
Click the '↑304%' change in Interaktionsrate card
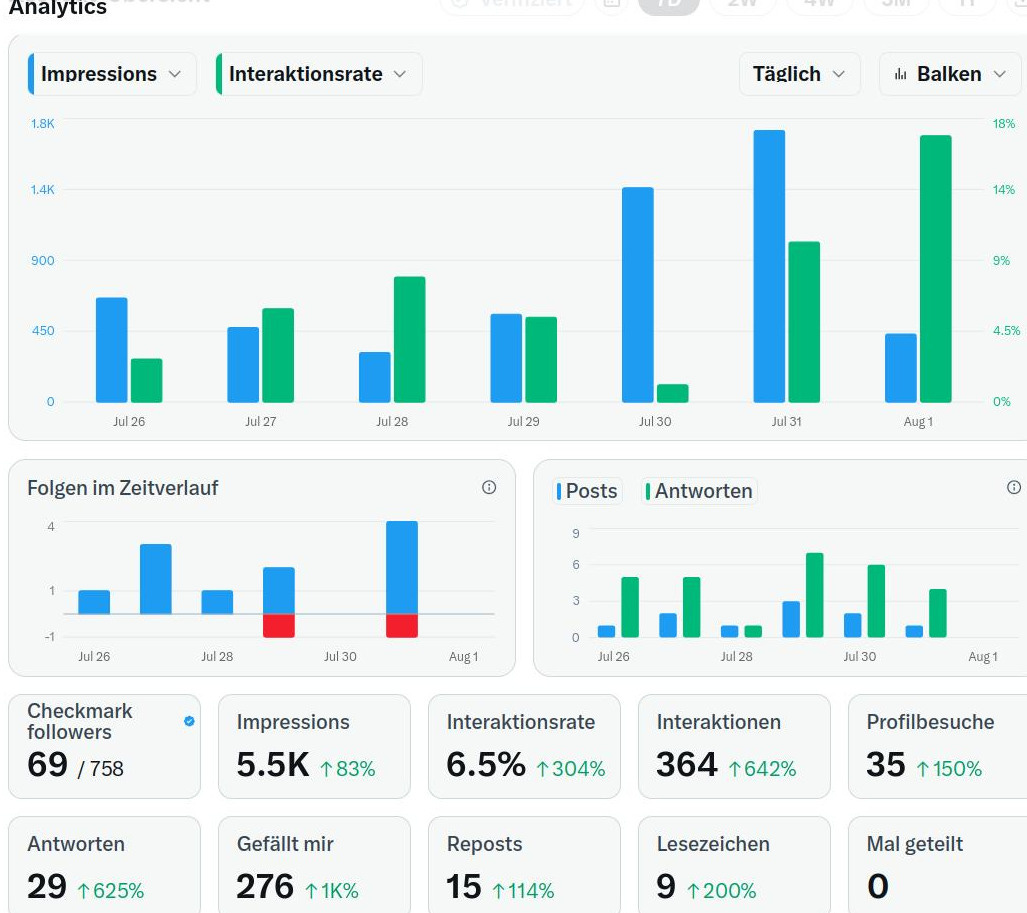(570, 768)
